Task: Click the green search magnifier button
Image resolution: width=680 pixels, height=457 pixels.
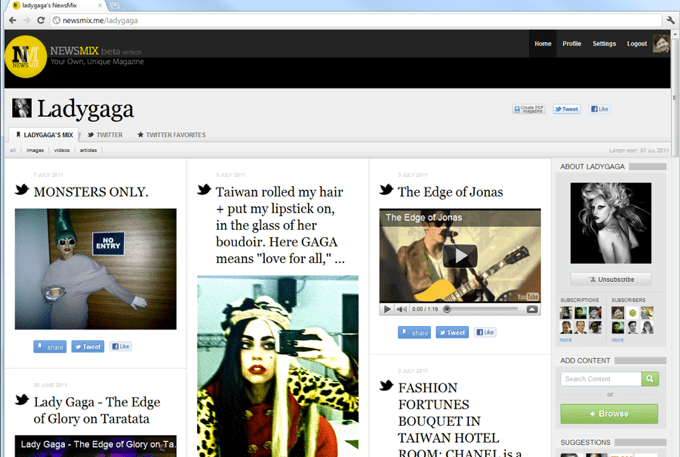Action: (650, 379)
